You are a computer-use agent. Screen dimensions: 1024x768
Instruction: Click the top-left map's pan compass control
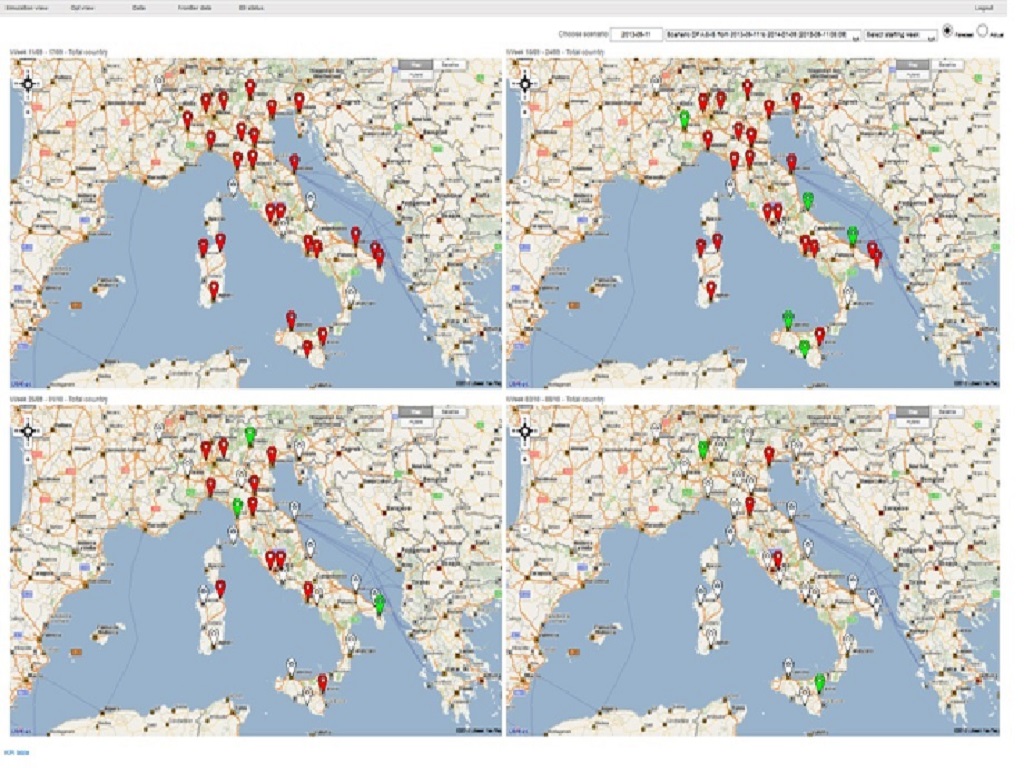27,84
